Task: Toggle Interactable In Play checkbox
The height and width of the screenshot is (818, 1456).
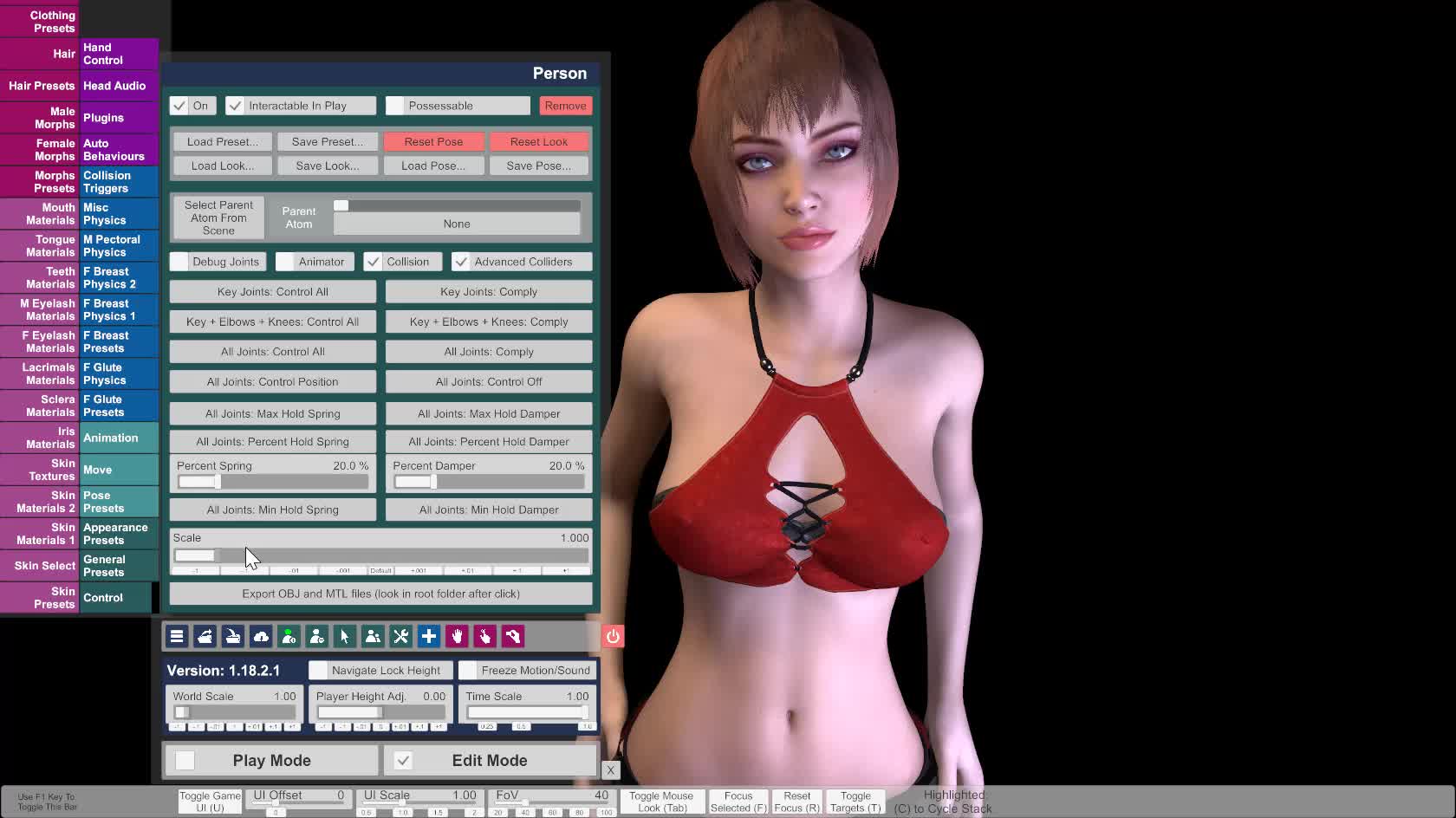Action: pos(235,106)
